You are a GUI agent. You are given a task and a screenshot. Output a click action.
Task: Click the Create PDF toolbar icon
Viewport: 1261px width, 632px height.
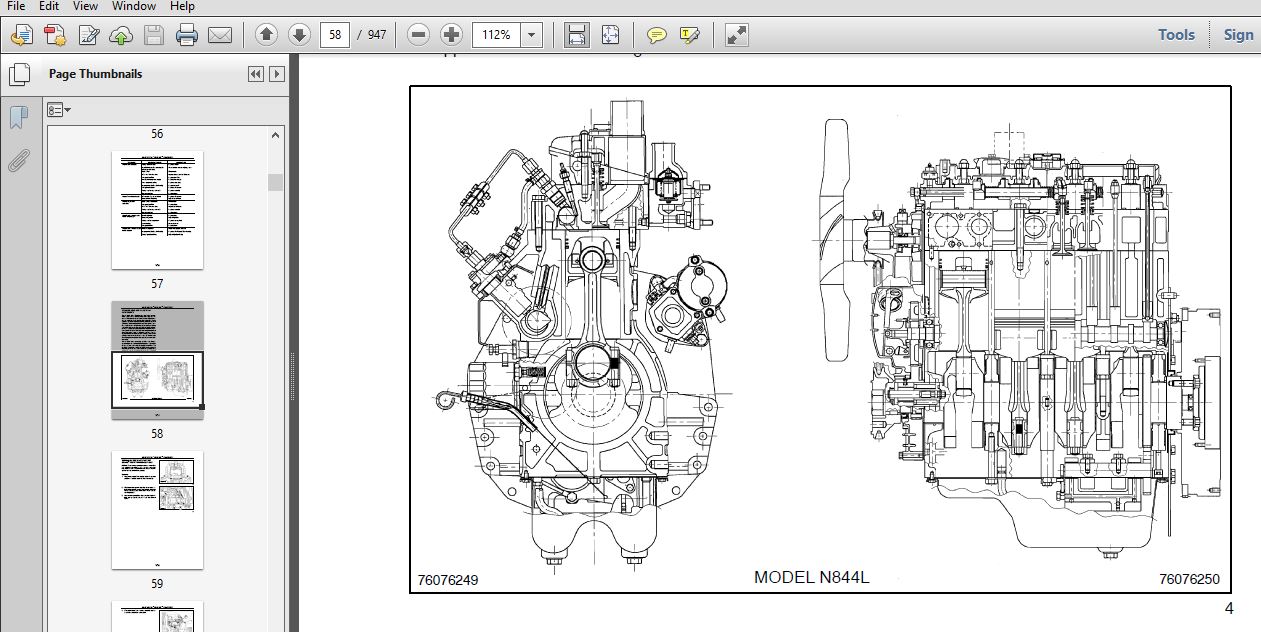pyautogui.click(x=55, y=36)
